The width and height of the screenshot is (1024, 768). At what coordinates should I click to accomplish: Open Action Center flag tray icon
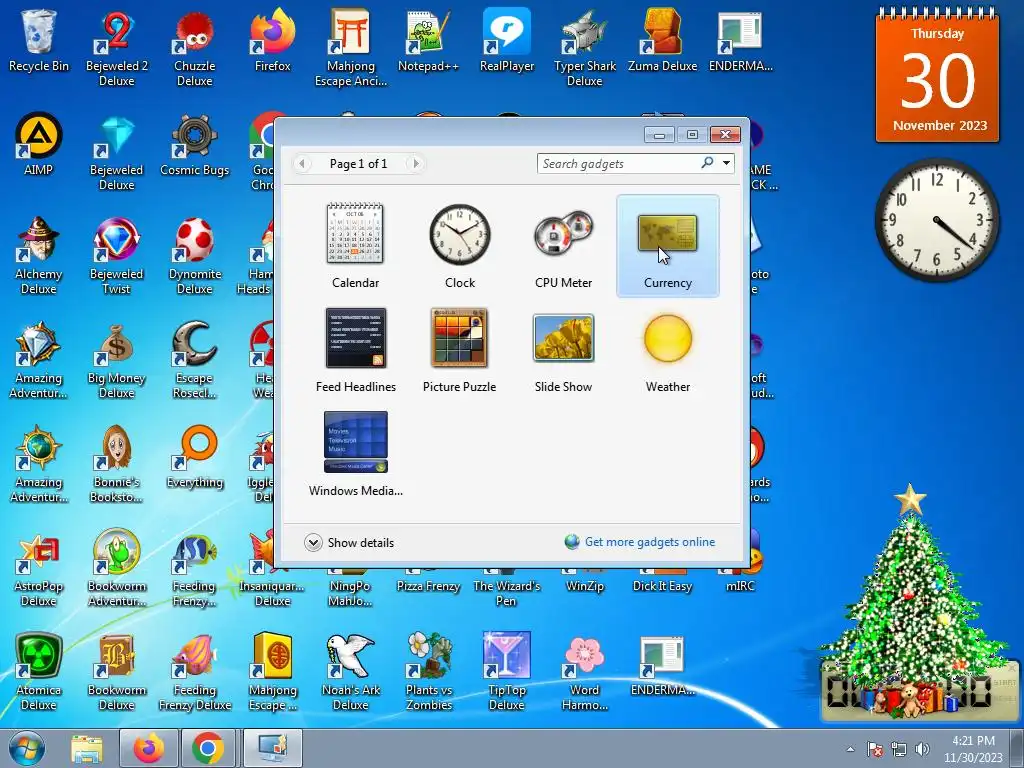875,749
